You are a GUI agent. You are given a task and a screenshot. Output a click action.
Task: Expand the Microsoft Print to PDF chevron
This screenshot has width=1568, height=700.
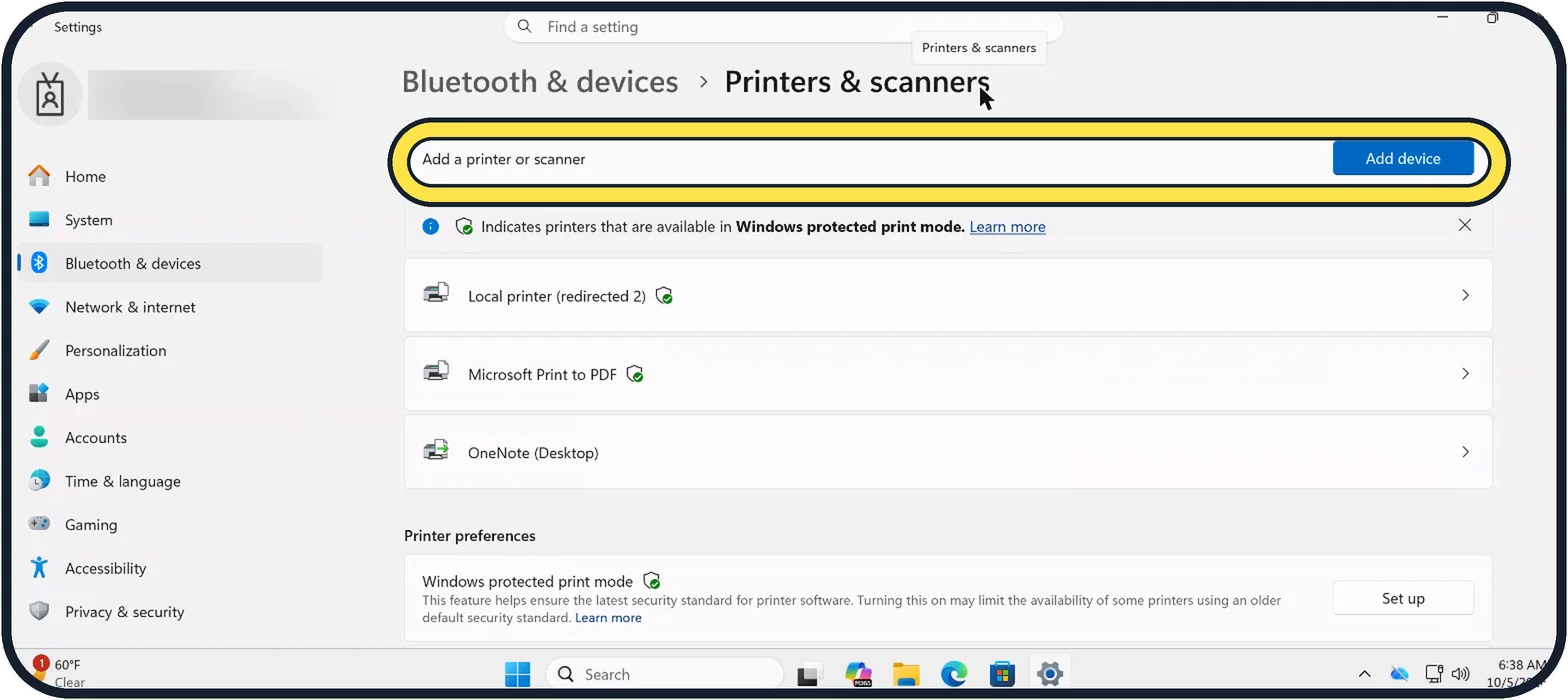[x=1466, y=373]
